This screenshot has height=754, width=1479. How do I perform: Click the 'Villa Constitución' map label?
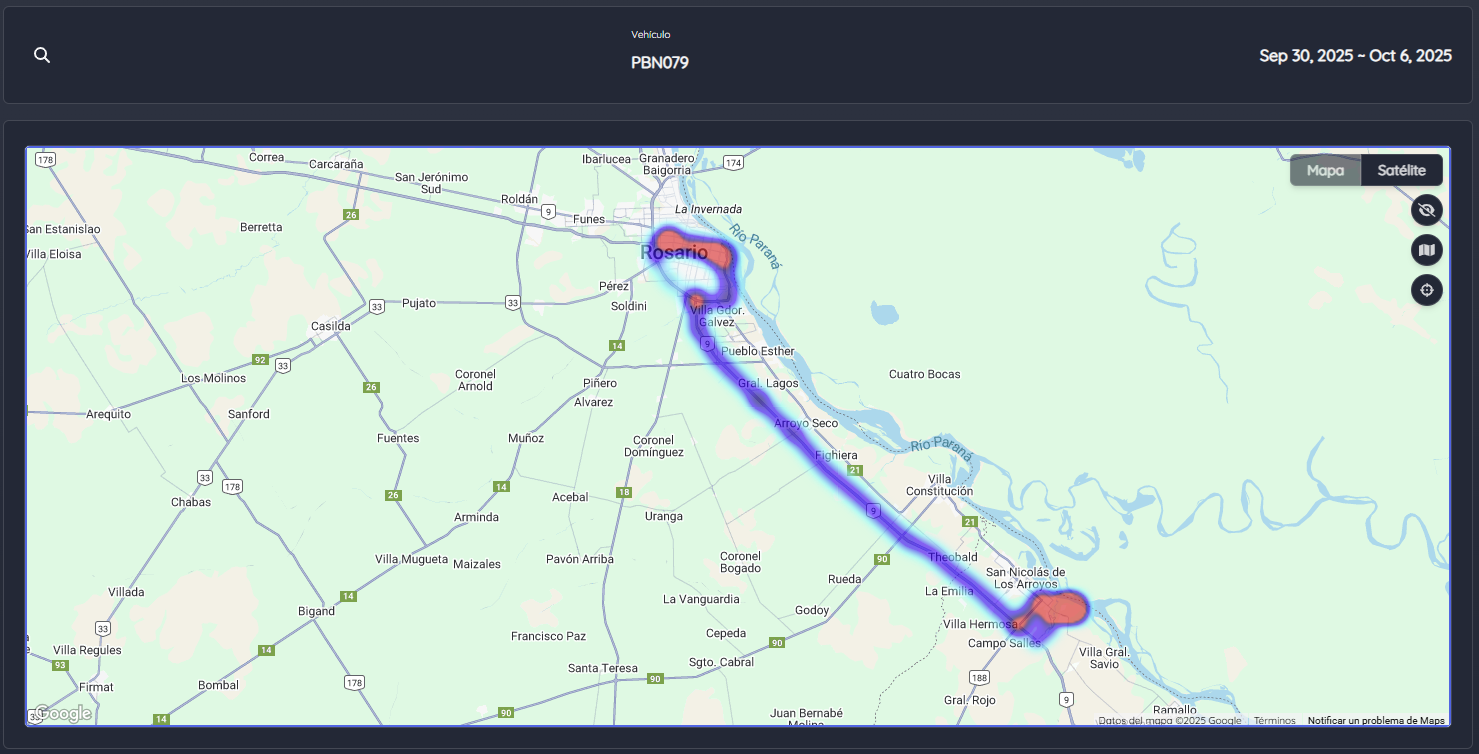[940, 485]
